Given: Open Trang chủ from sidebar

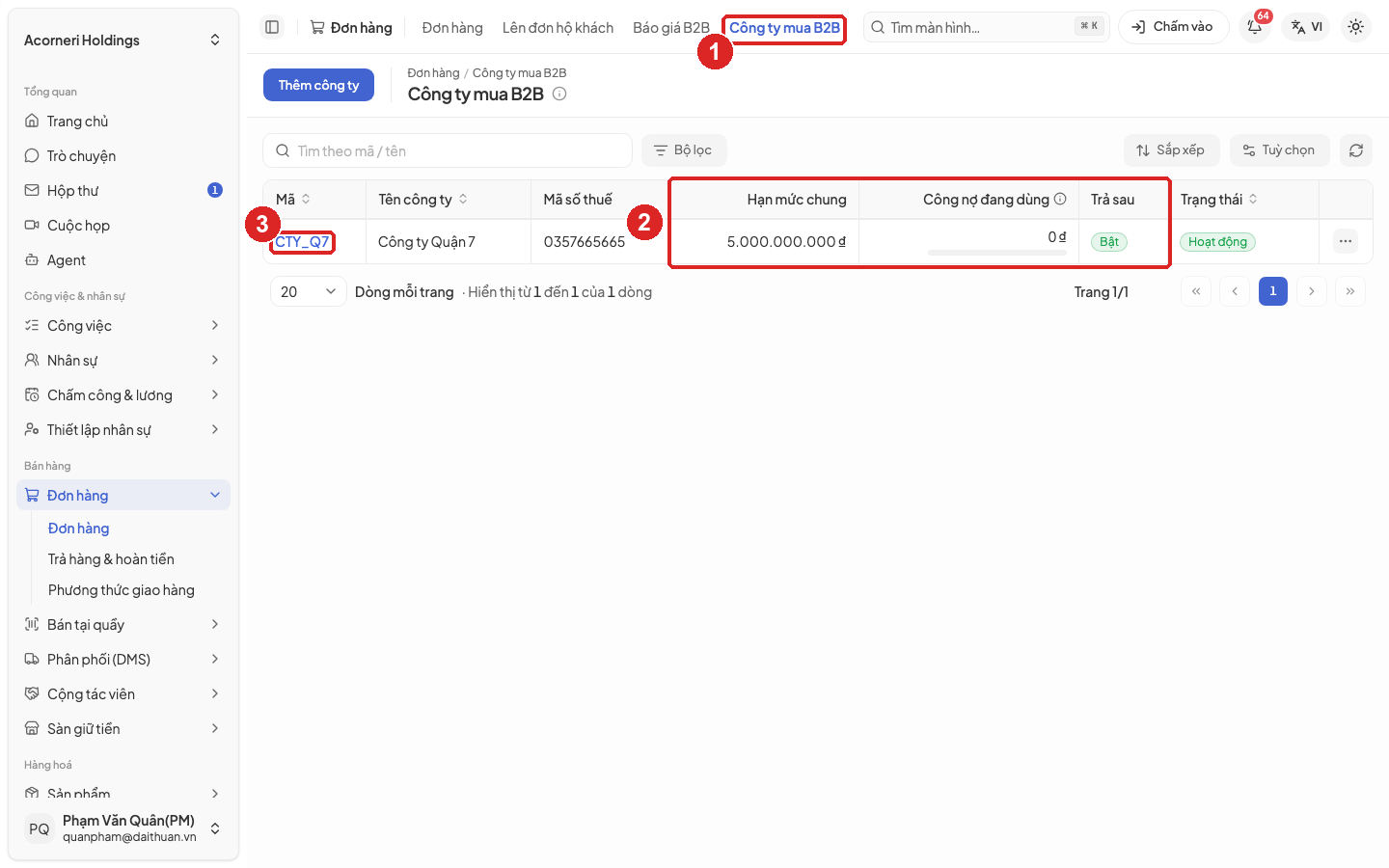Looking at the screenshot, I should click(123, 122).
